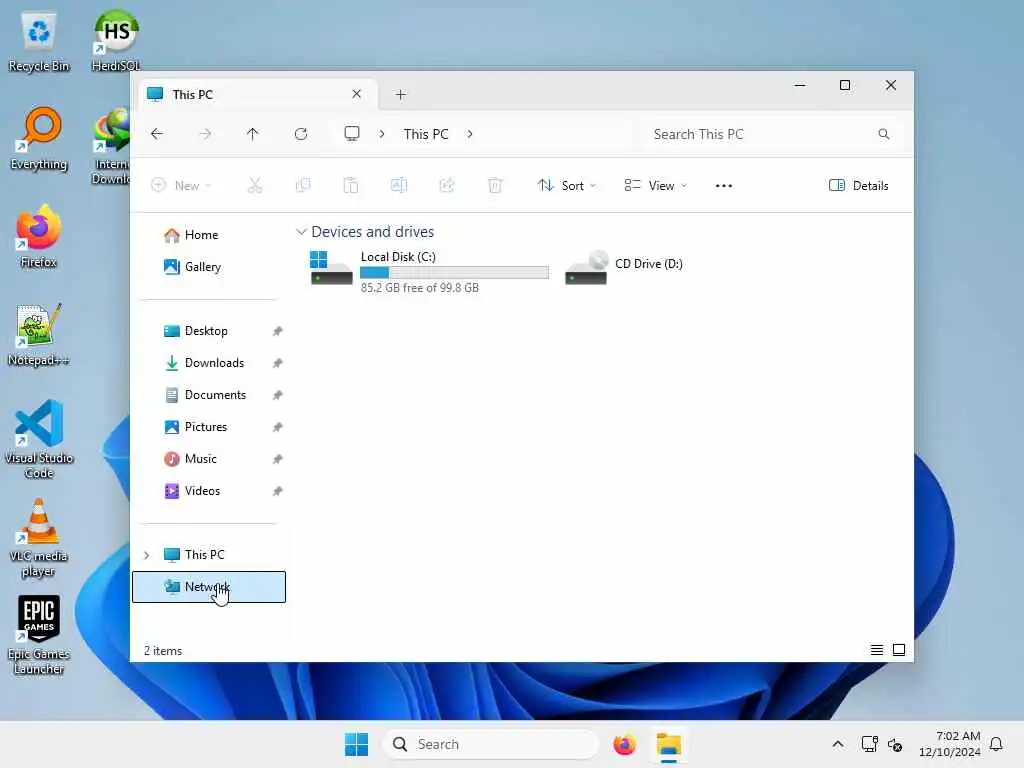Click chevron before This PC in path
The width and height of the screenshot is (1024, 768).
click(382, 134)
